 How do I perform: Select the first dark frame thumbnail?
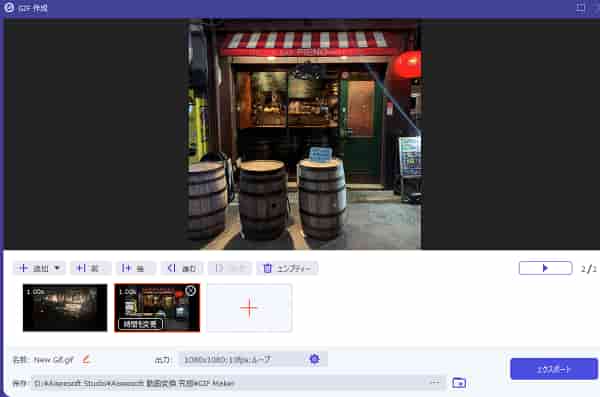(65, 307)
